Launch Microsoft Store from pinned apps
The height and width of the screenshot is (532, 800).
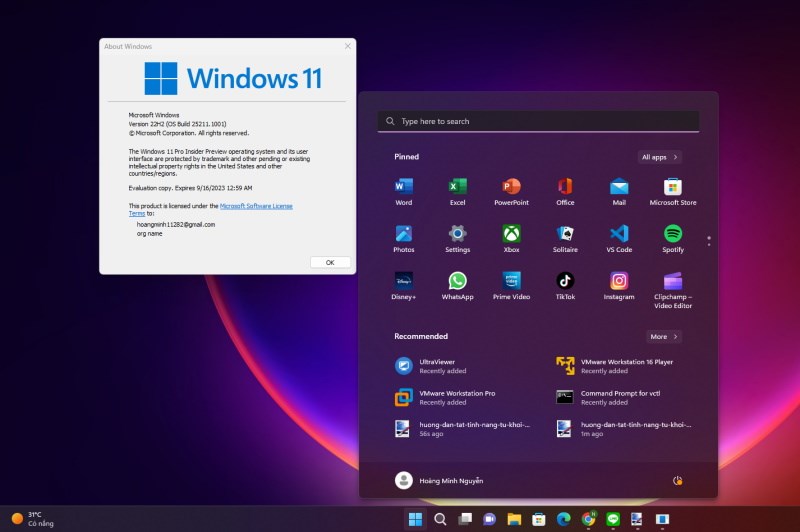pyautogui.click(x=672, y=191)
